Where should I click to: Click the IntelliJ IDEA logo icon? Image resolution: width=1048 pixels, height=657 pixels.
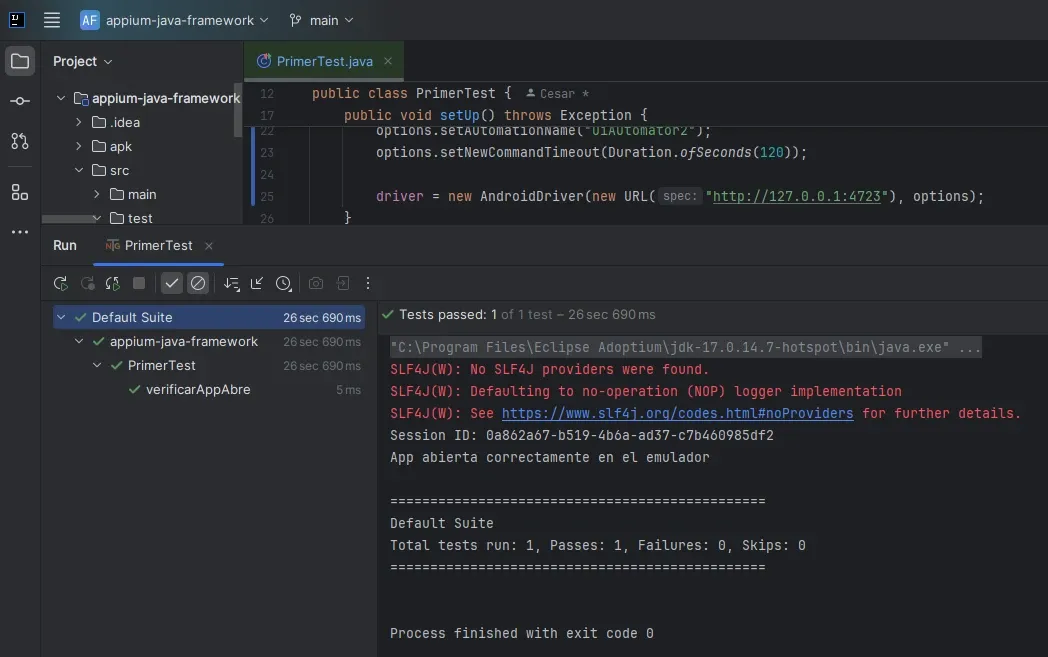coord(17,20)
